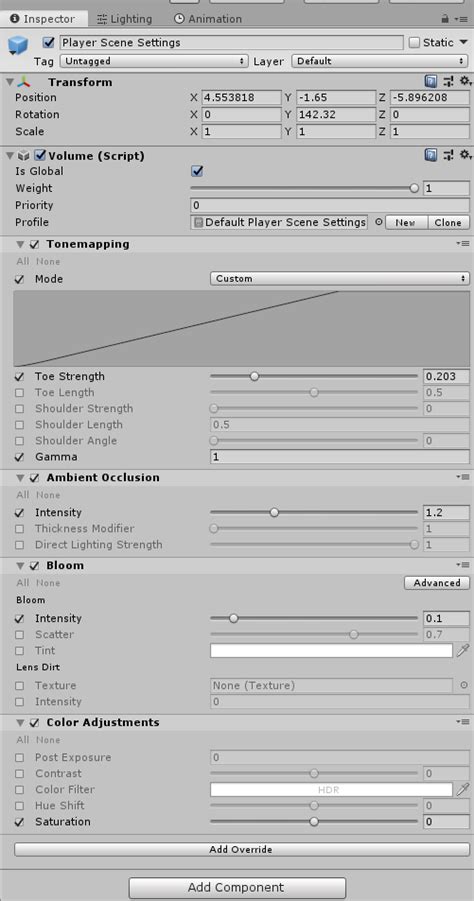The image size is (474, 901).
Task: Switch to the Lighting tab
Action: pyautogui.click(x=124, y=19)
